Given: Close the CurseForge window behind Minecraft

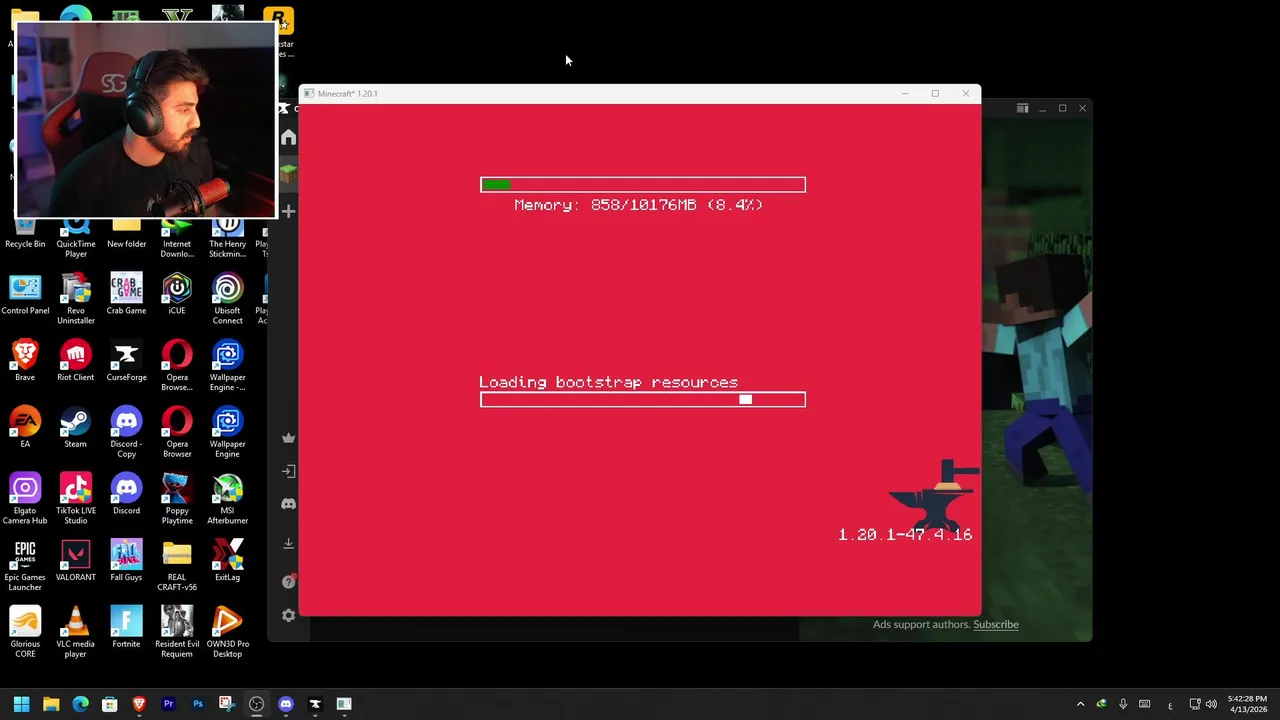Looking at the screenshot, I should [x=1082, y=108].
